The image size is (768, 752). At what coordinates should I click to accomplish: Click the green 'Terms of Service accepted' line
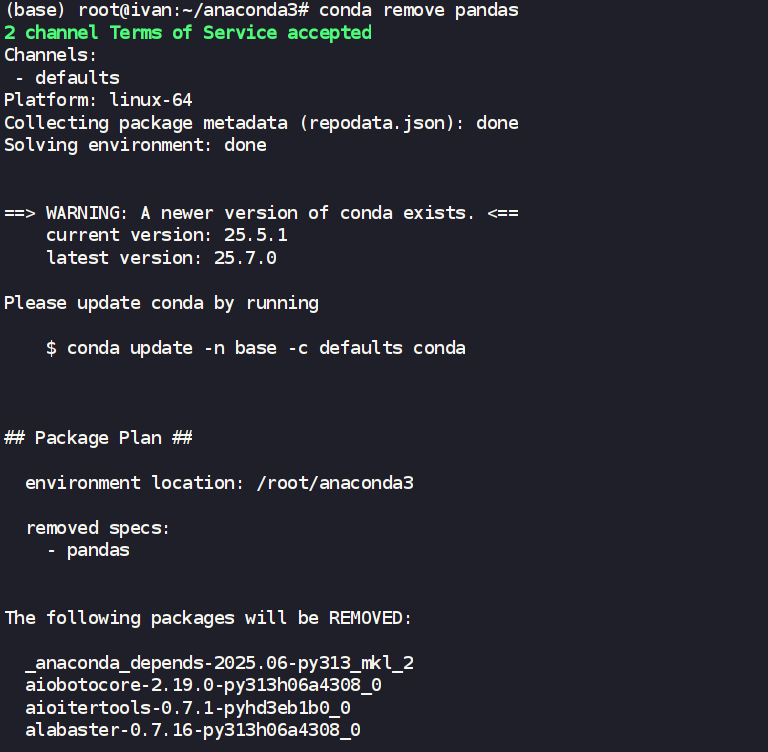pos(187,33)
